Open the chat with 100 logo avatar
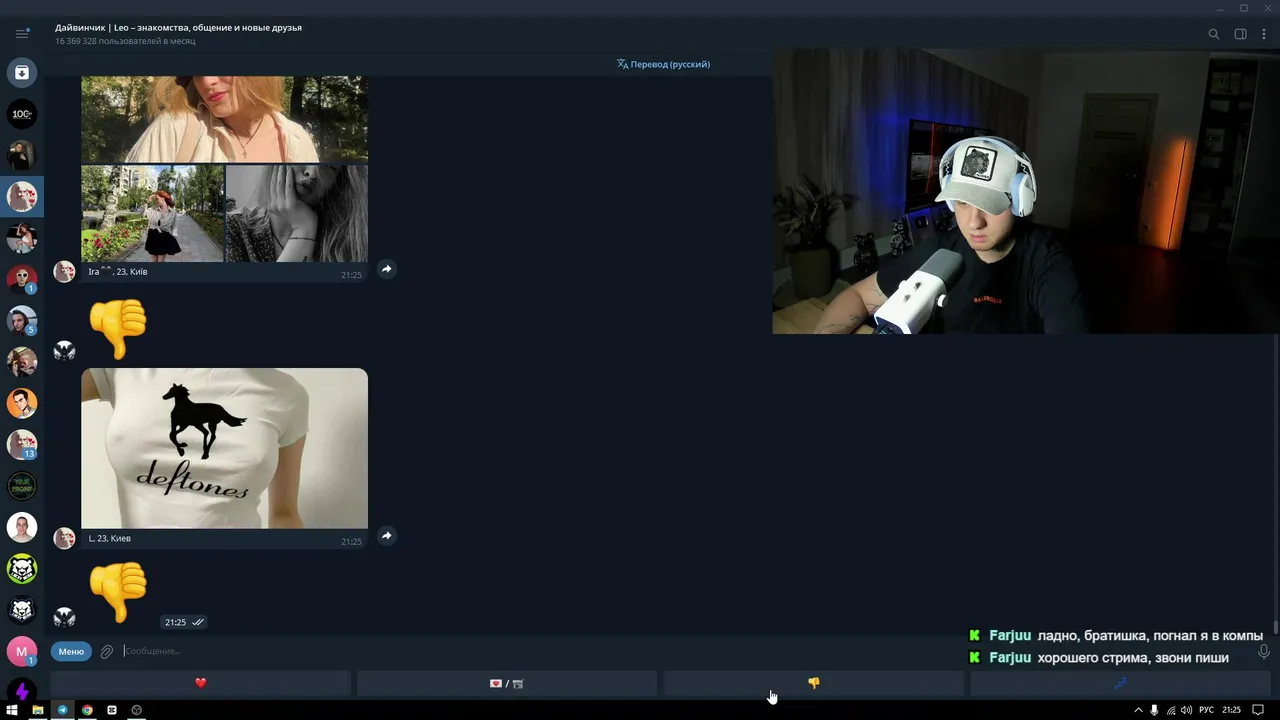The image size is (1280, 720). coord(22,114)
